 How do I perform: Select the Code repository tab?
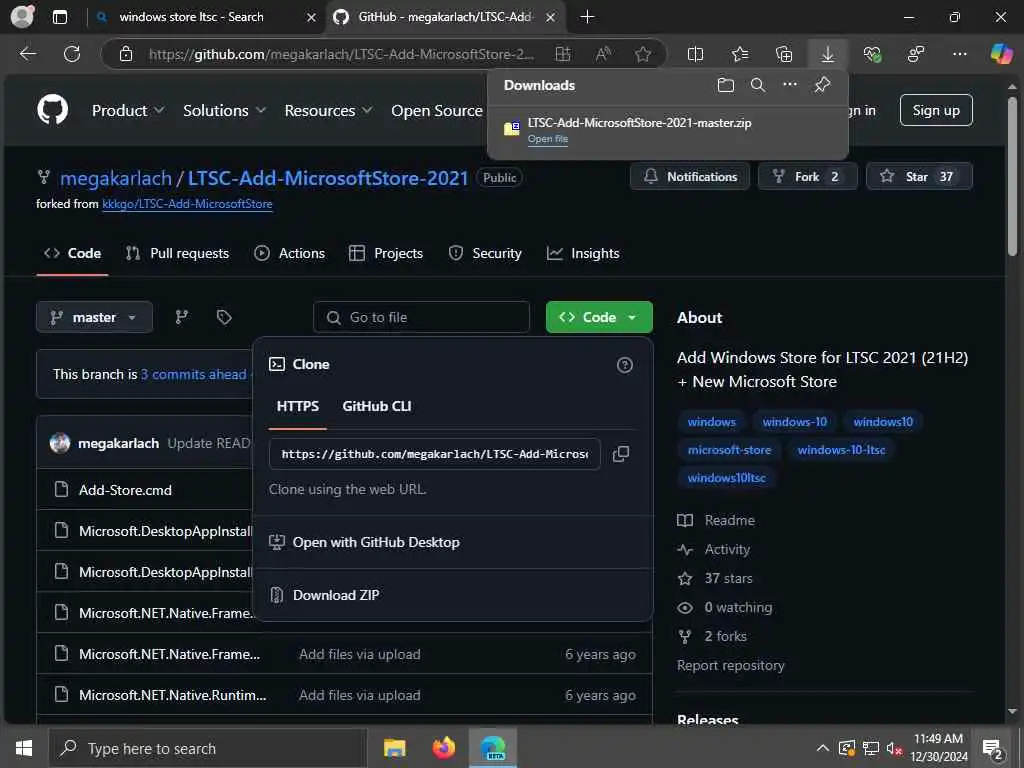(x=72, y=253)
